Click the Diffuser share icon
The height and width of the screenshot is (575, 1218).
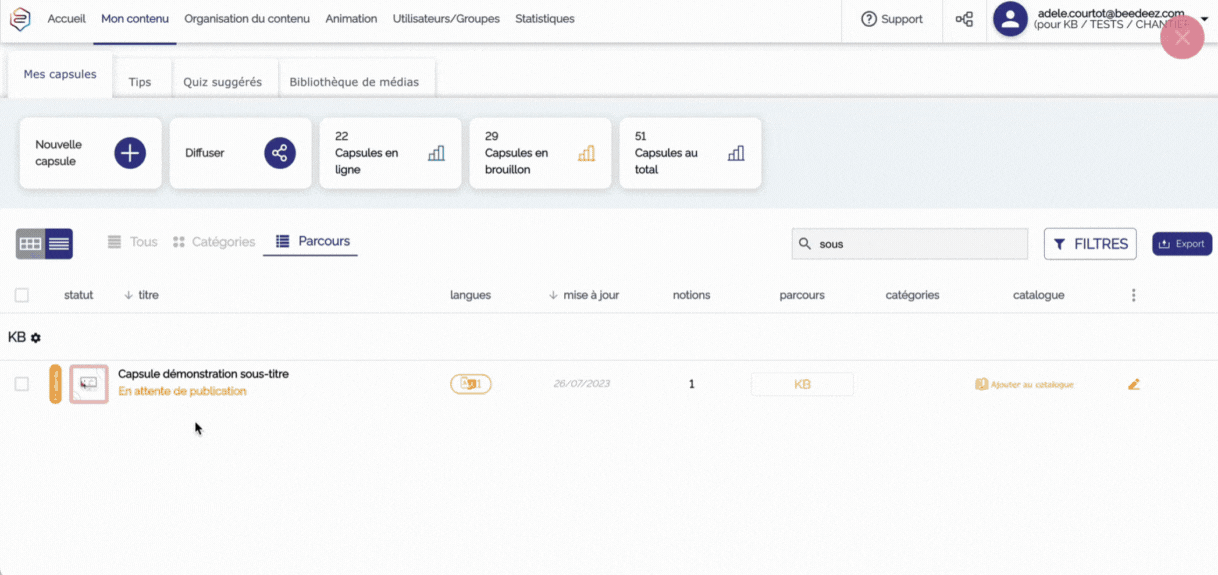[280, 153]
